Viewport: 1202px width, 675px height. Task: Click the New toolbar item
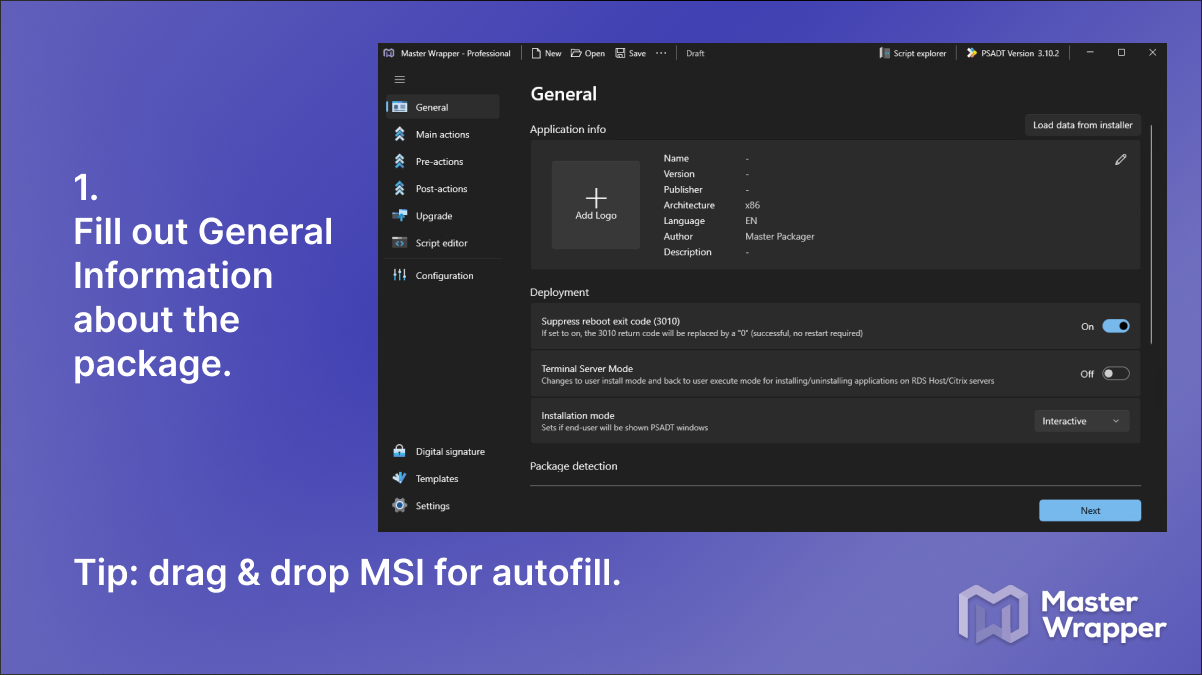tap(547, 53)
